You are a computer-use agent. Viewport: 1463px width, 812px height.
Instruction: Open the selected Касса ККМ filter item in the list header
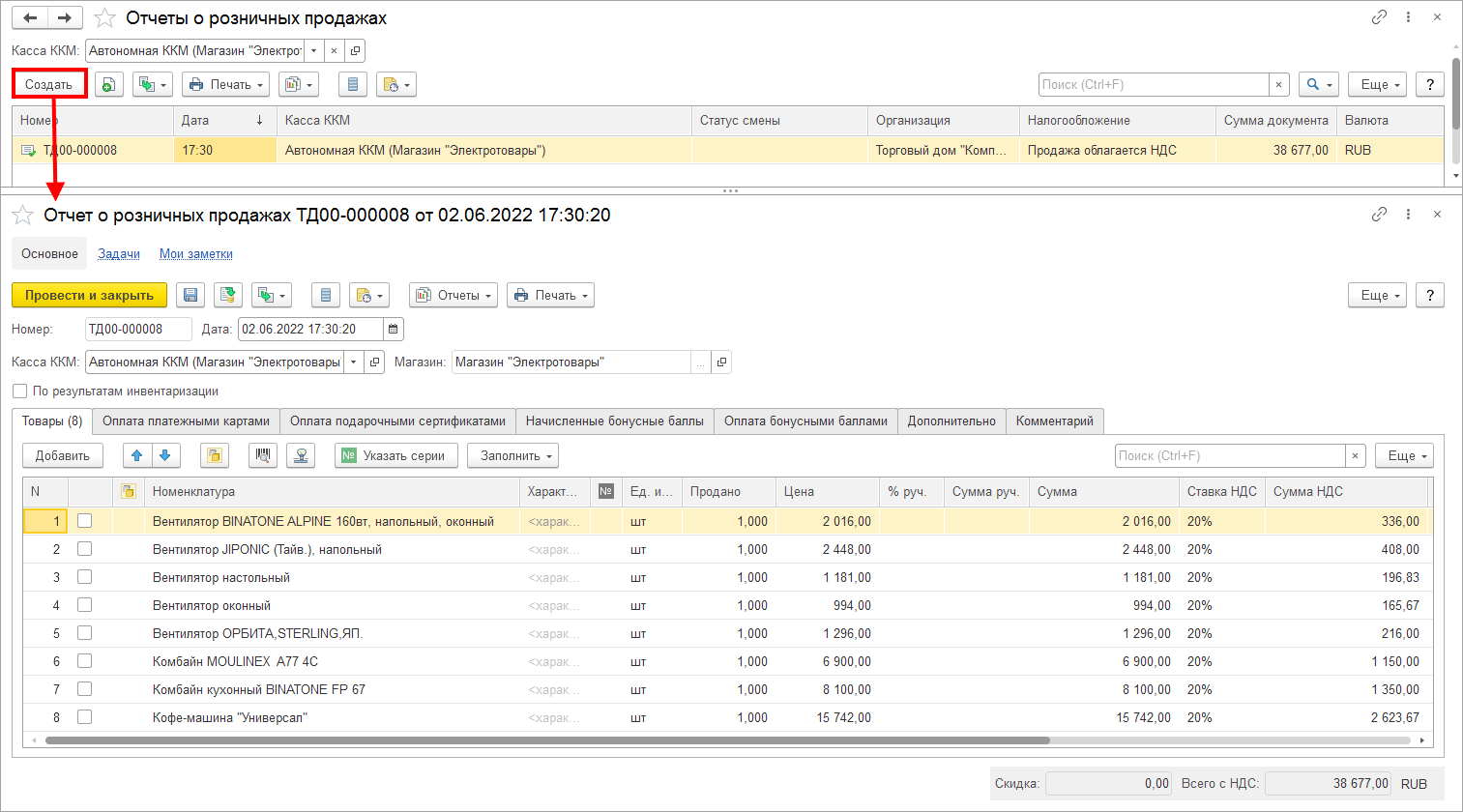tap(355, 51)
